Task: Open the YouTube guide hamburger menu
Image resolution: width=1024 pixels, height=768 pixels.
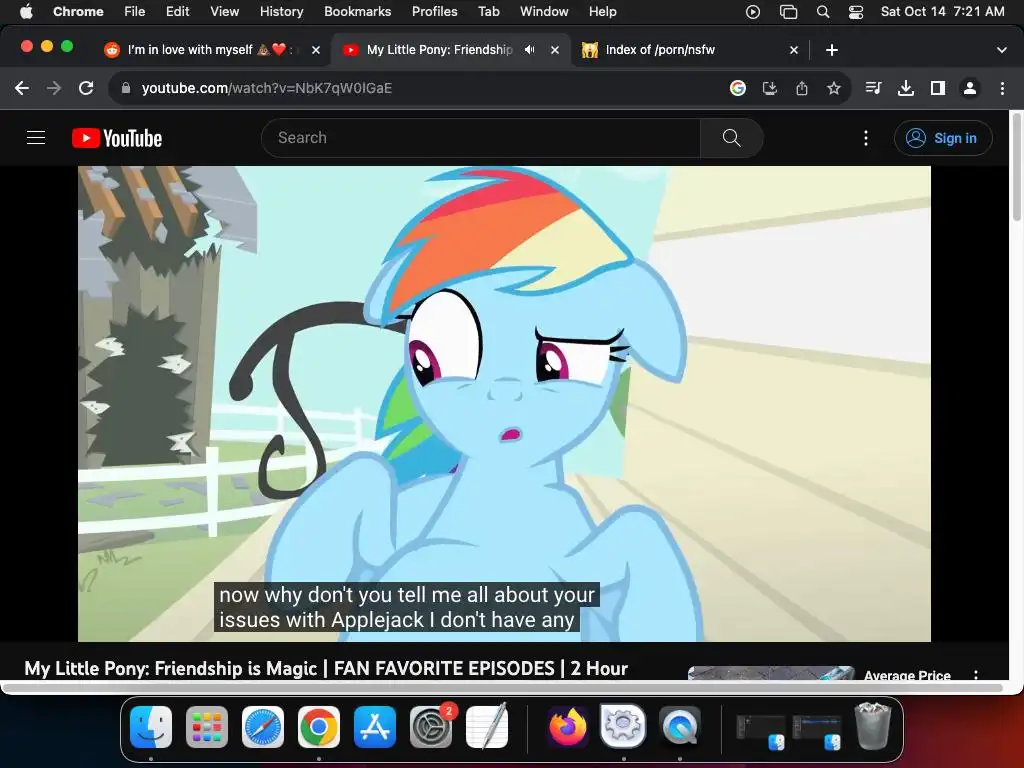Action: pos(36,138)
